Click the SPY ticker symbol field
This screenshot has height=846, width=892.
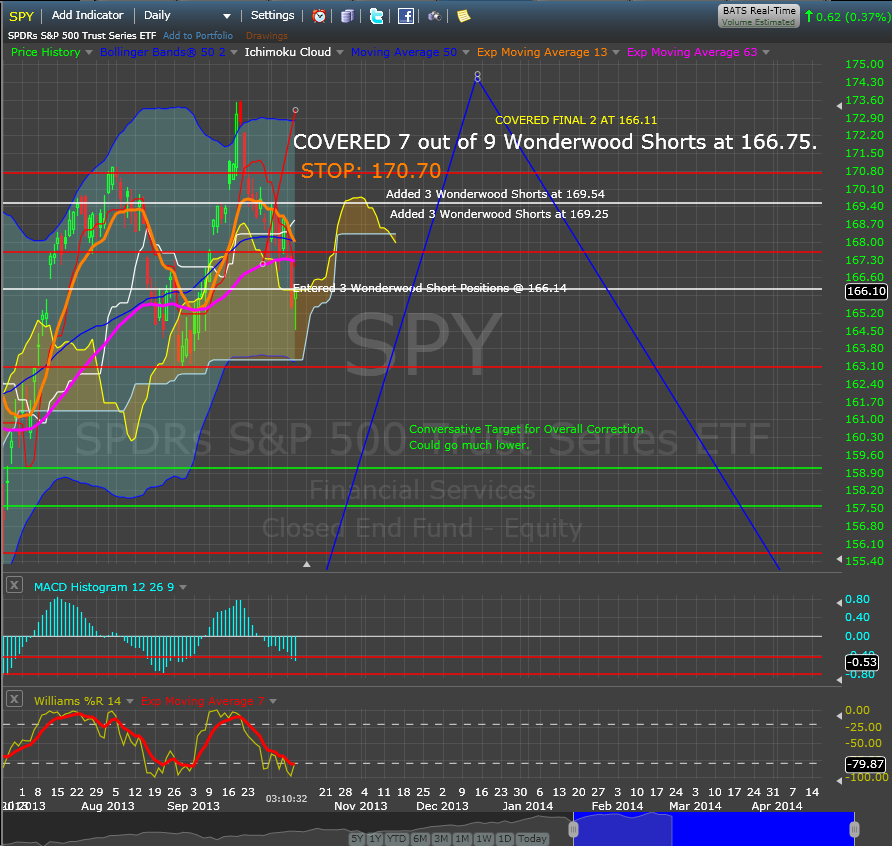22,16
